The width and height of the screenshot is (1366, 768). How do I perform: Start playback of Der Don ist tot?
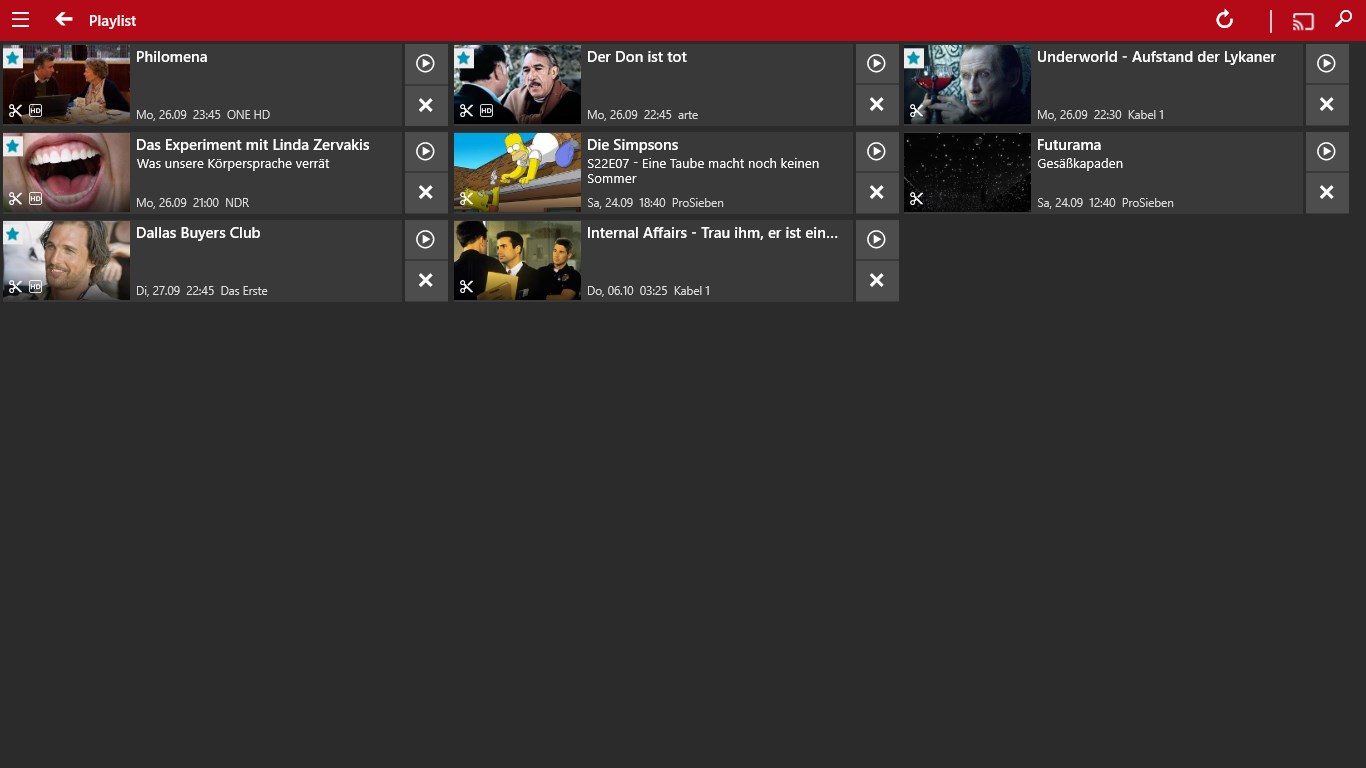[877, 63]
